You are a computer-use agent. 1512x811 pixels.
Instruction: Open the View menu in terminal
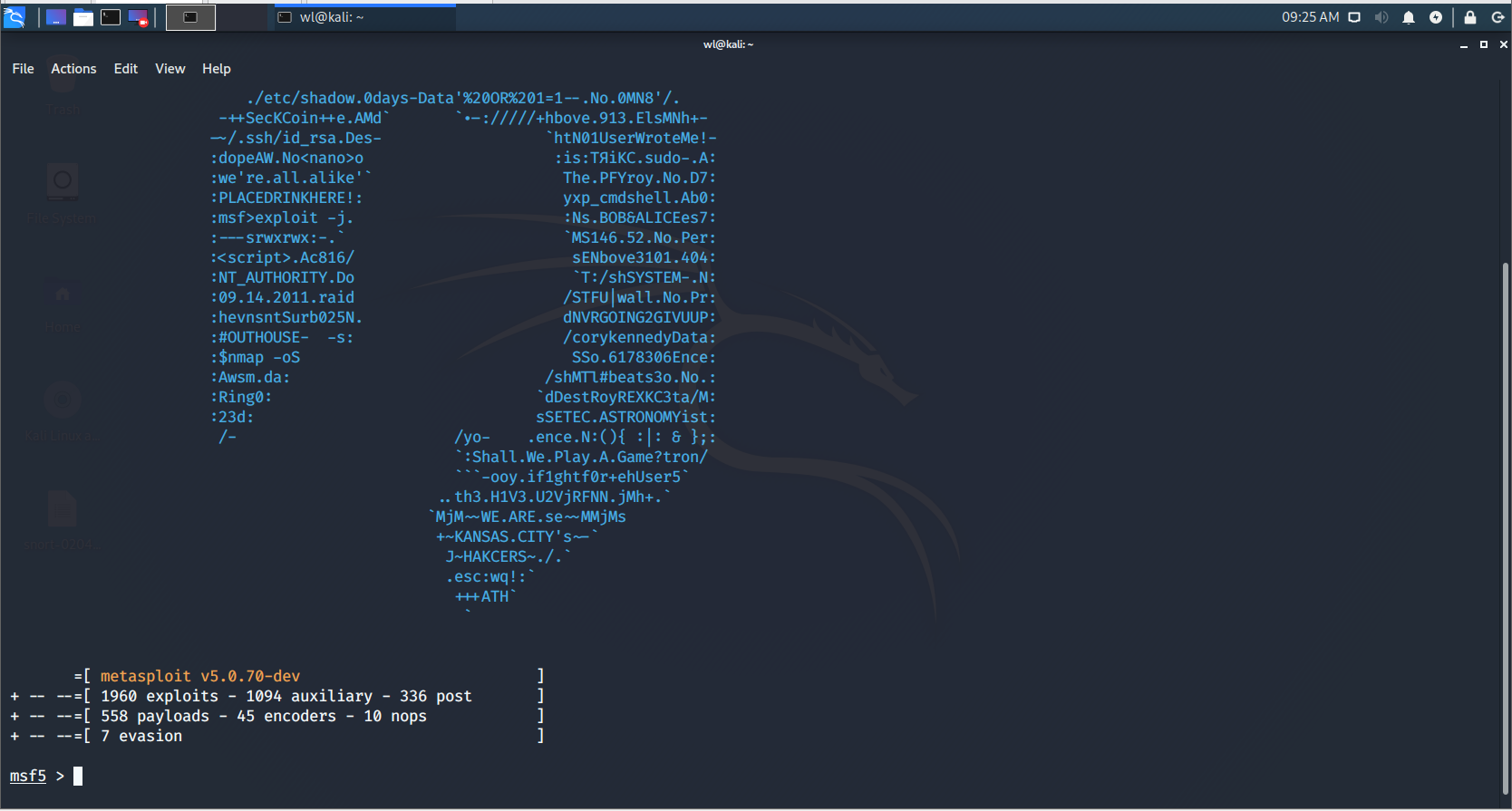coord(170,69)
